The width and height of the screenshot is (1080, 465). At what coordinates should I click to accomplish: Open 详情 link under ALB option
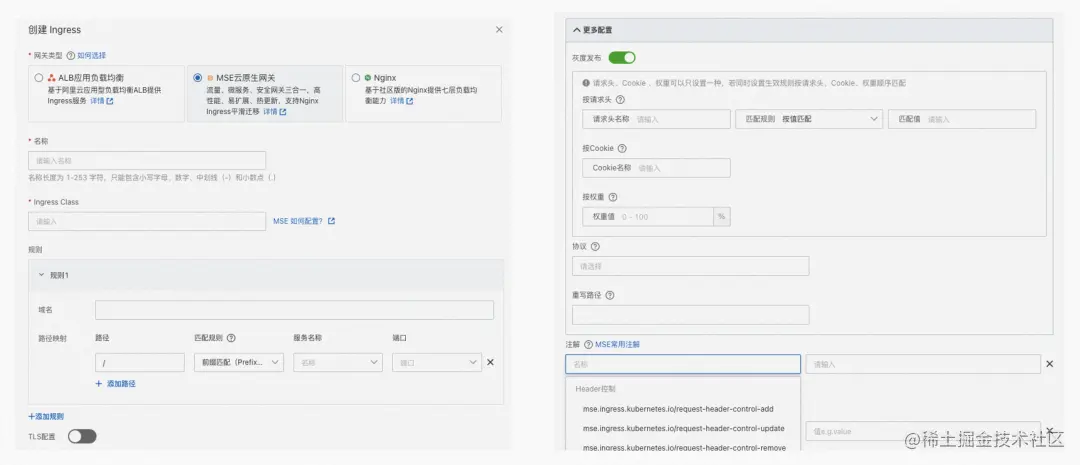(101, 101)
